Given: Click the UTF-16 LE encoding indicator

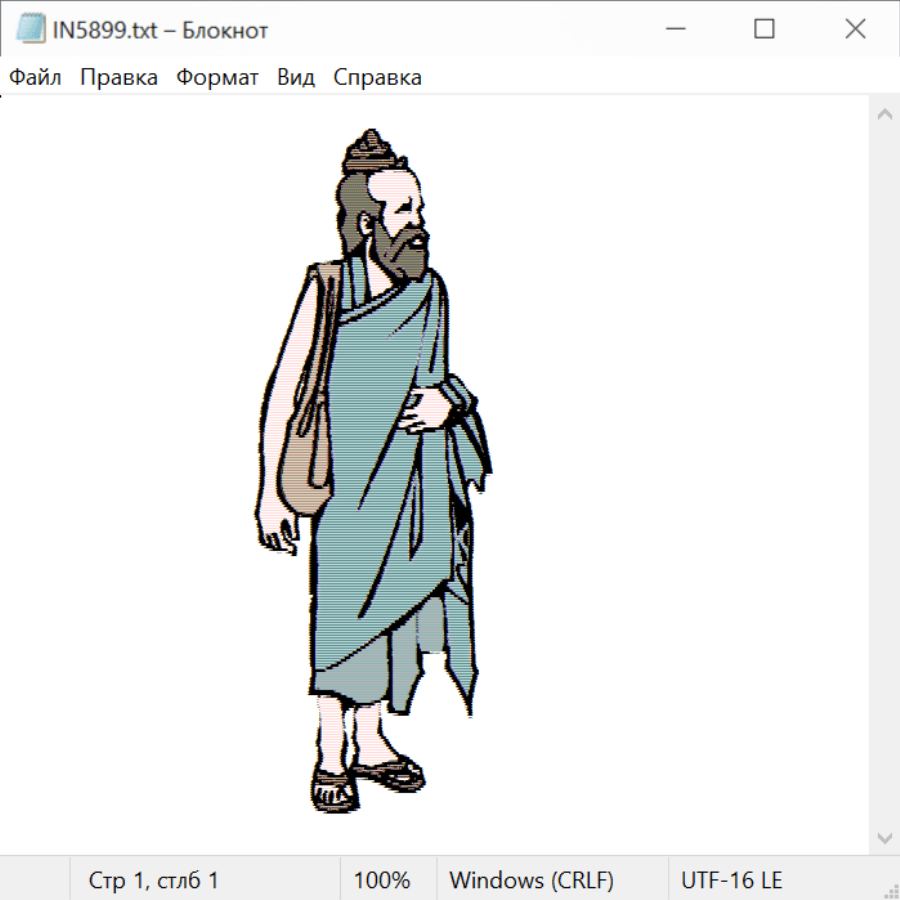Looking at the screenshot, I should tap(731, 881).
